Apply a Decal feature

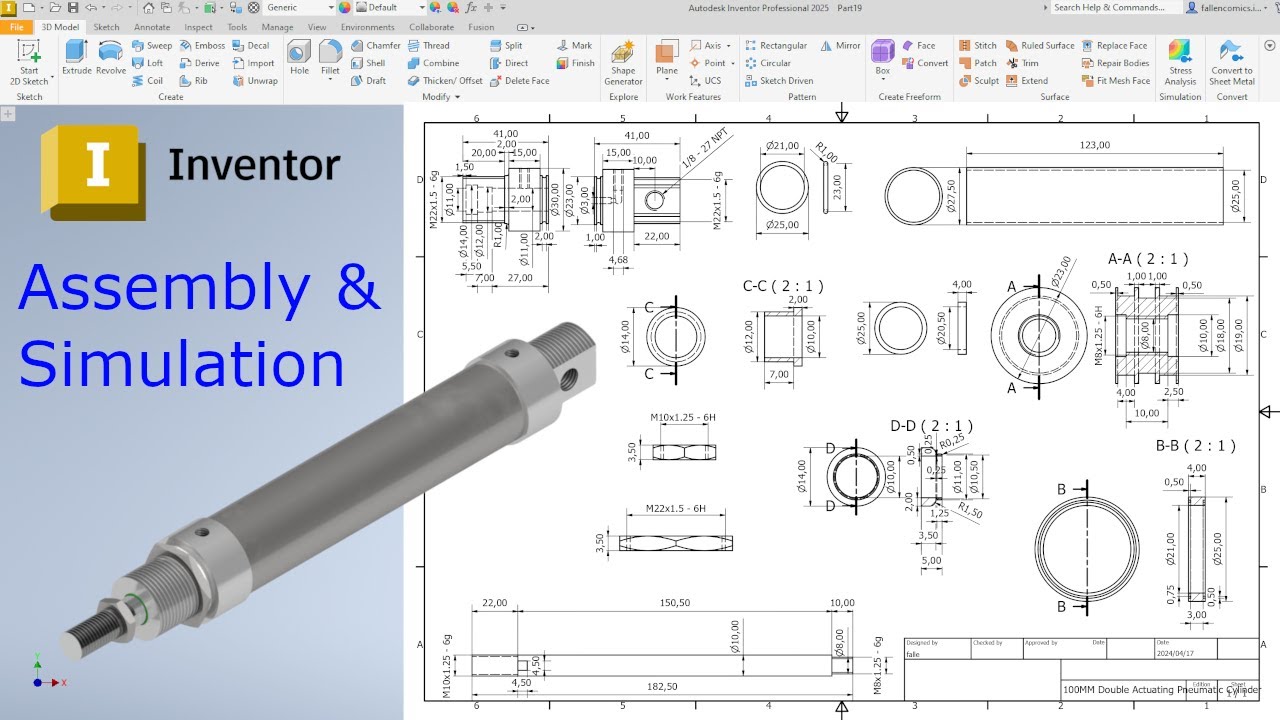click(x=251, y=45)
